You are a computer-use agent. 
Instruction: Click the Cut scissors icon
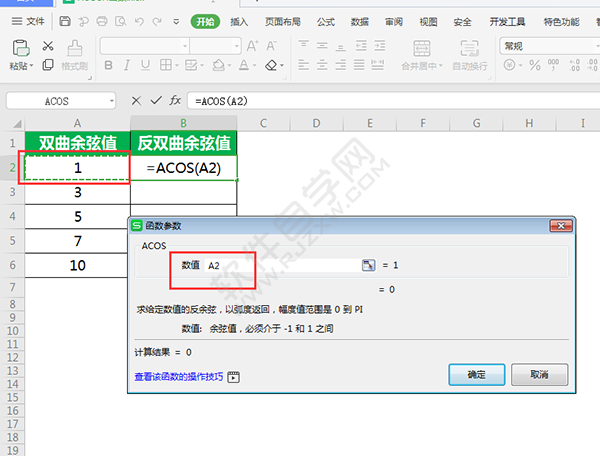click(x=48, y=46)
